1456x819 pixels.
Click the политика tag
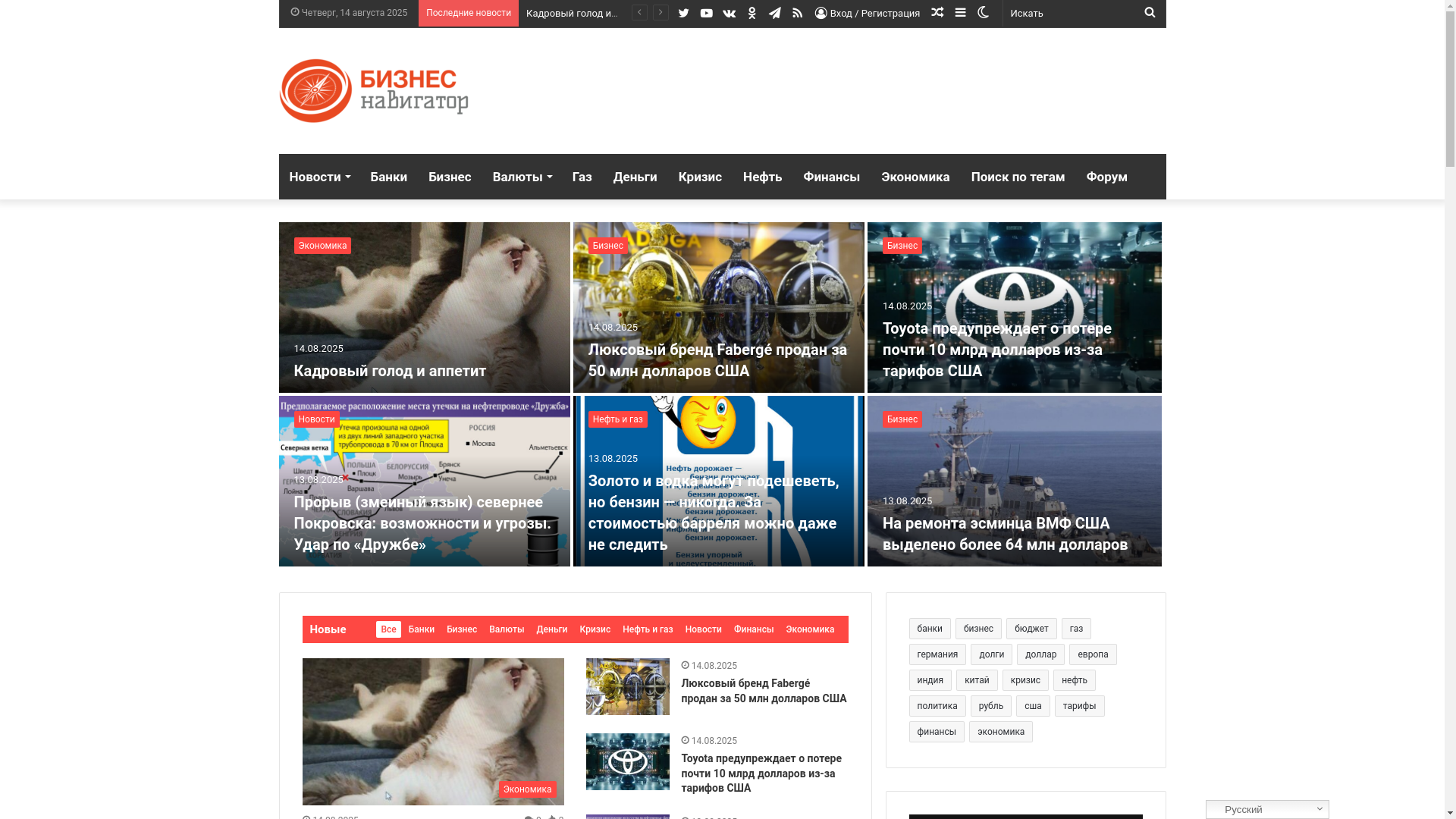coord(937,706)
